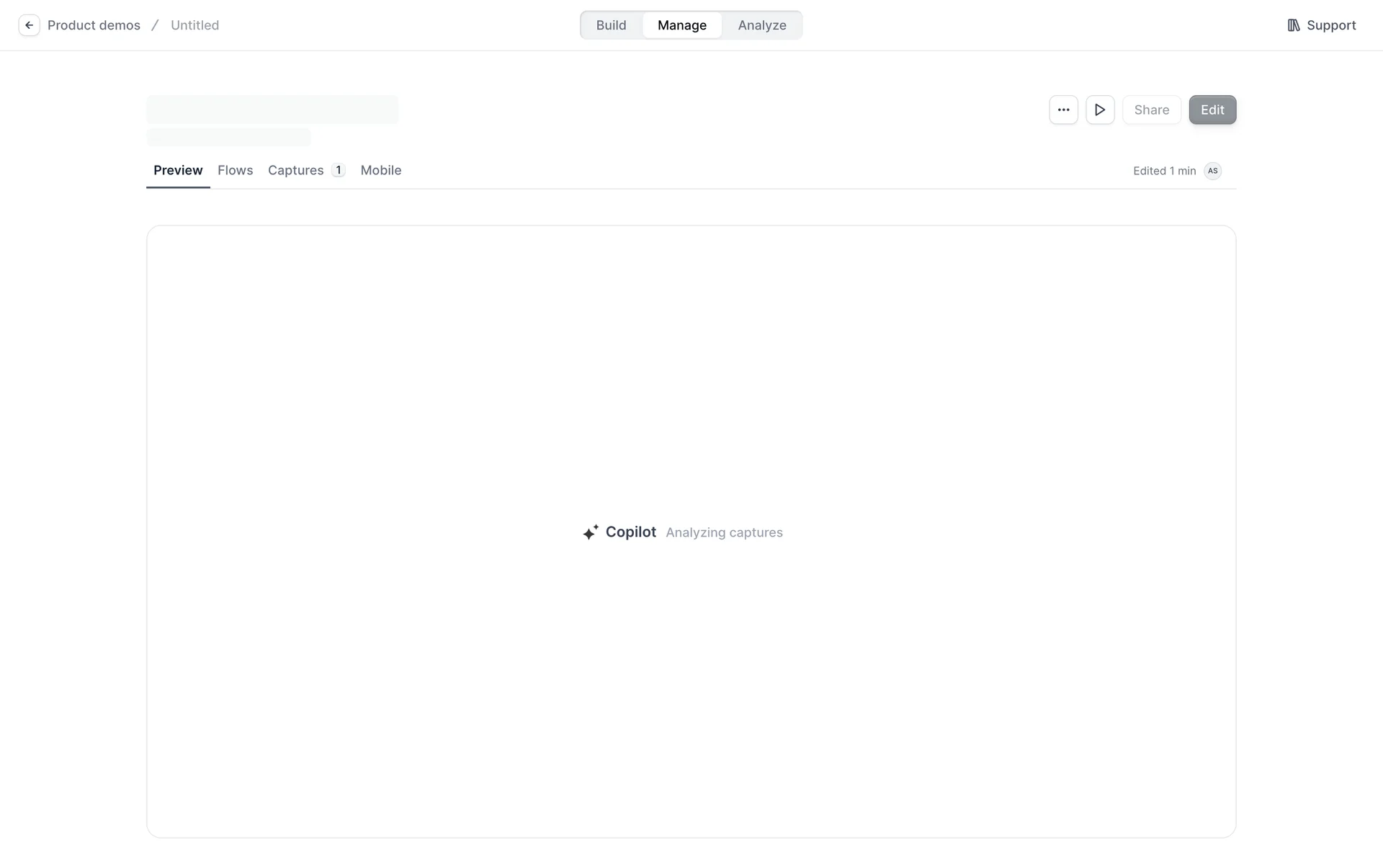1383x868 pixels.
Task: Open the three-dots more options menu
Action: [1063, 110]
